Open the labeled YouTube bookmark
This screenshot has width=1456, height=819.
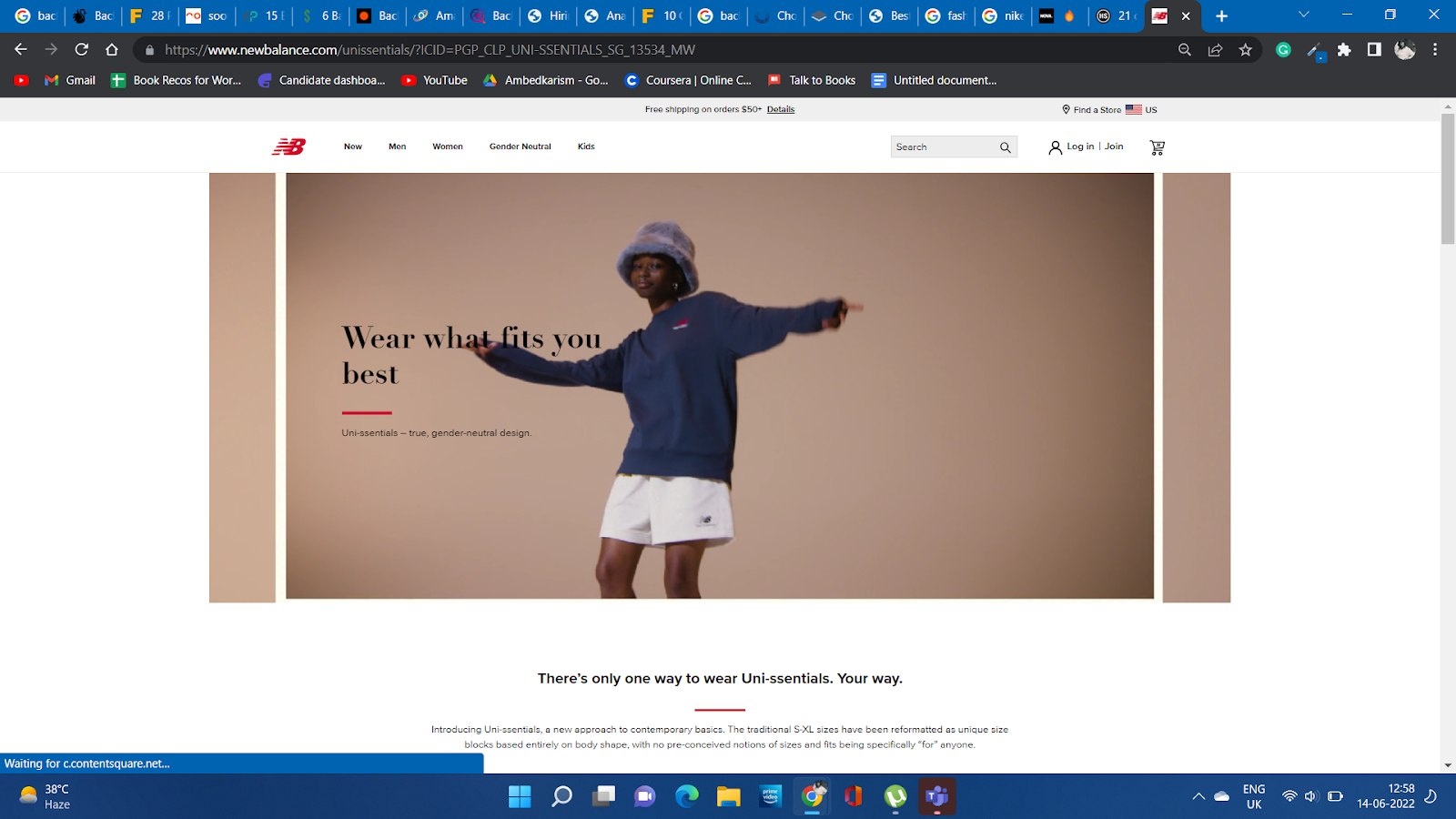[435, 80]
